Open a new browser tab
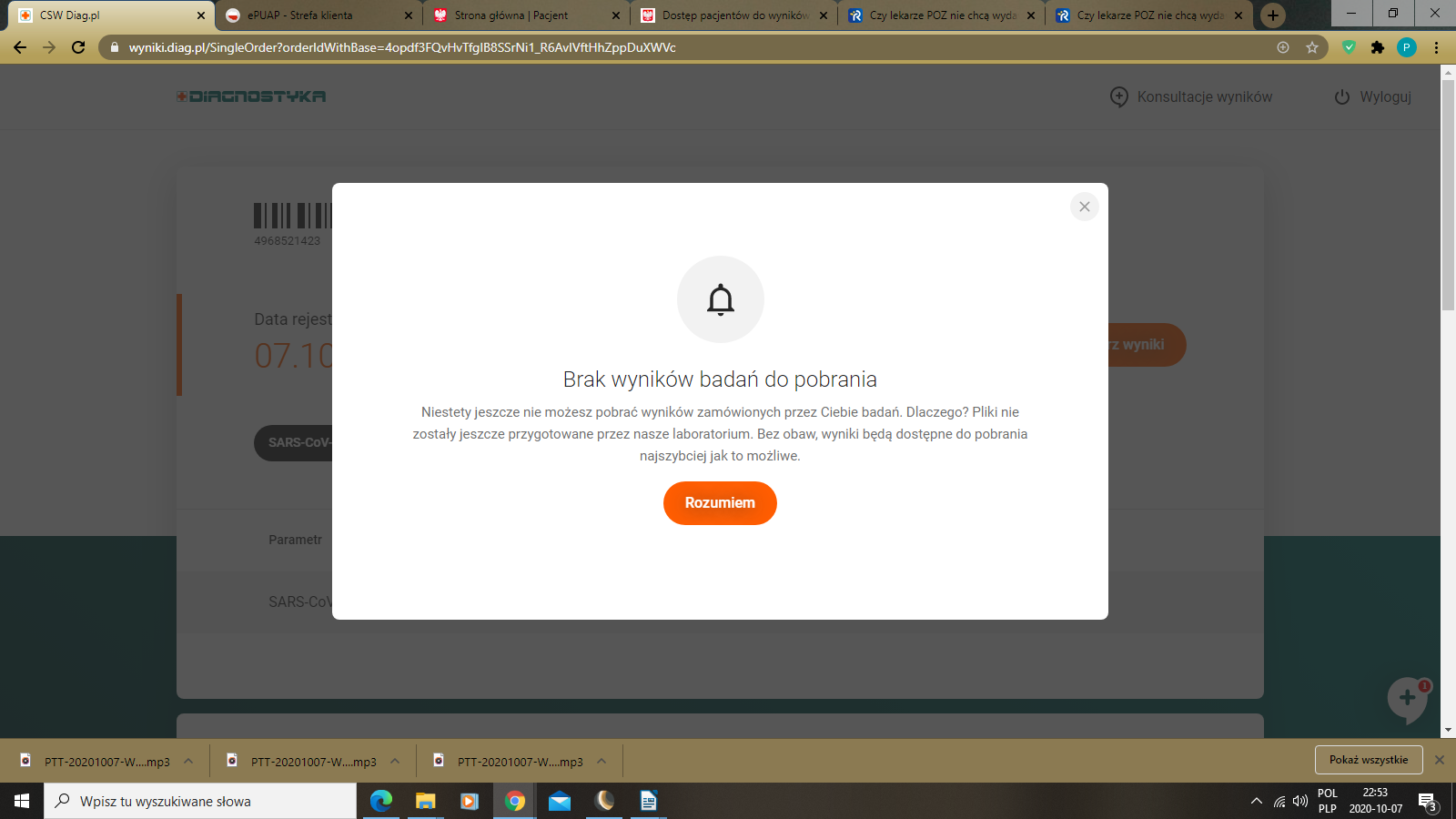This screenshot has height=819, width=1456. [1272, 15]
